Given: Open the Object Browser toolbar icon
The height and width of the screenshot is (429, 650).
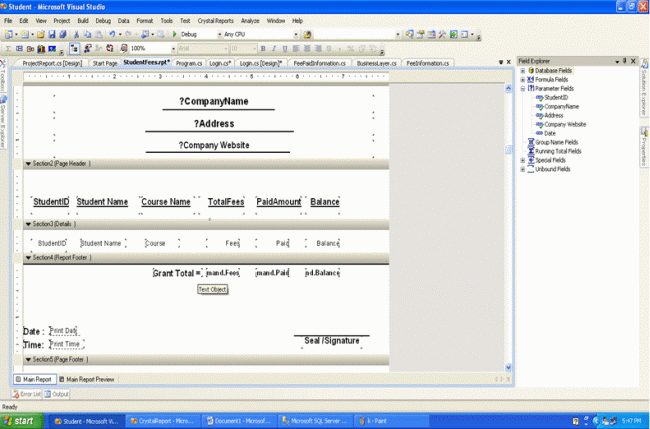Looking at the screenshot, I should point(432,34).
